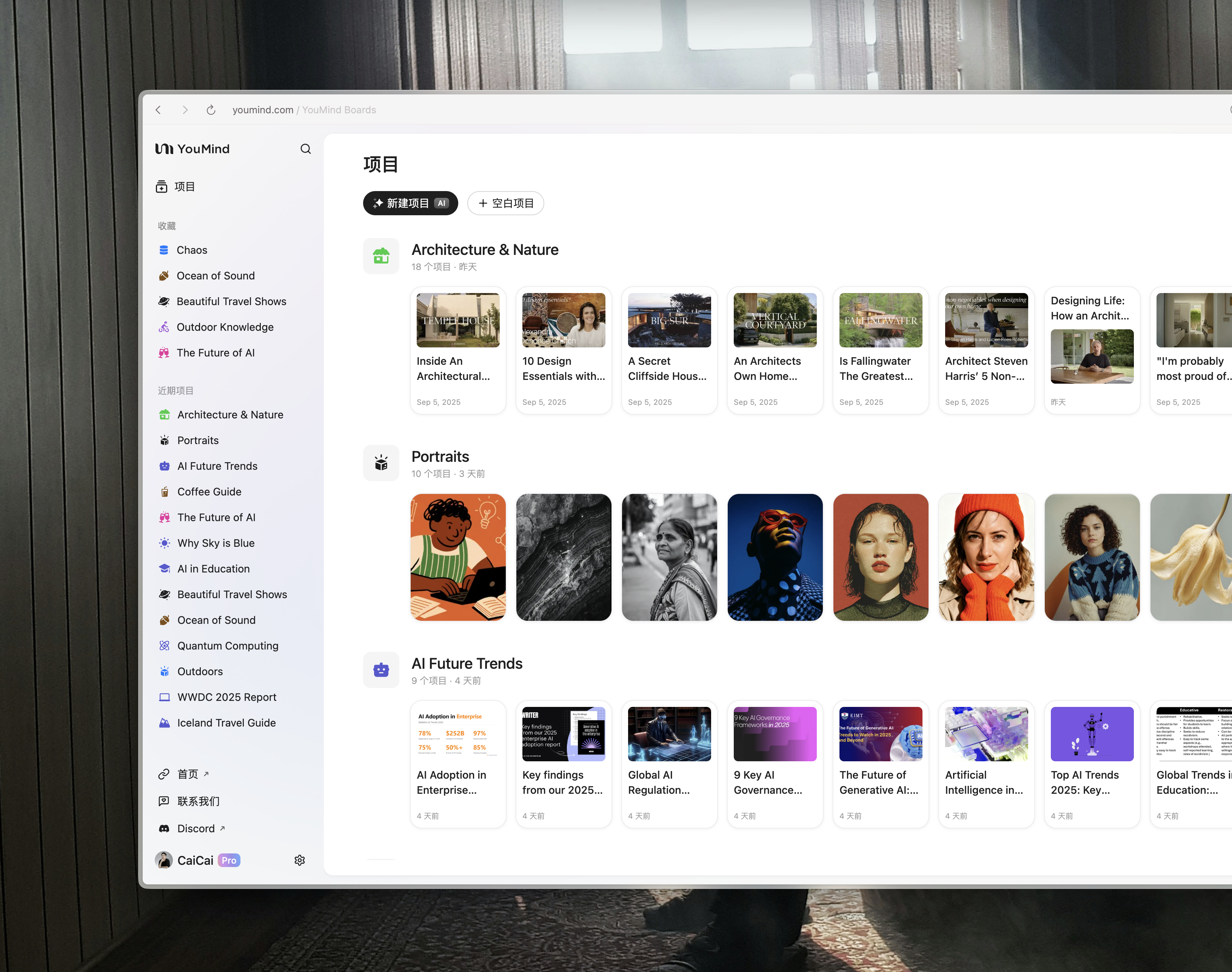
Task: Click Architecture & Nature house icon
Action: point(381,256)
